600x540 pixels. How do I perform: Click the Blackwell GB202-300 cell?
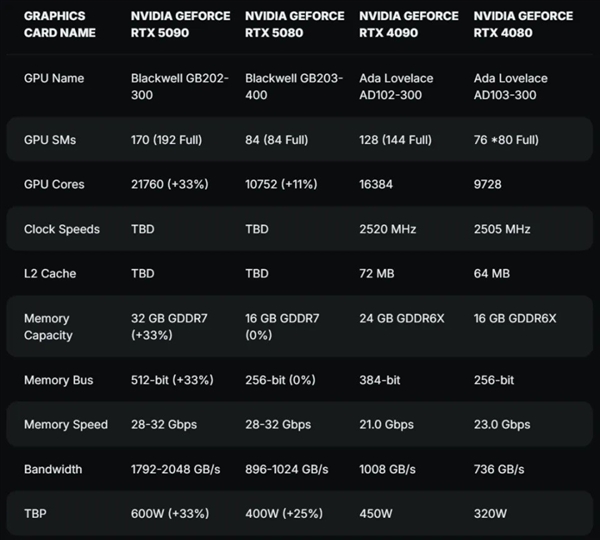coord(177,87)
